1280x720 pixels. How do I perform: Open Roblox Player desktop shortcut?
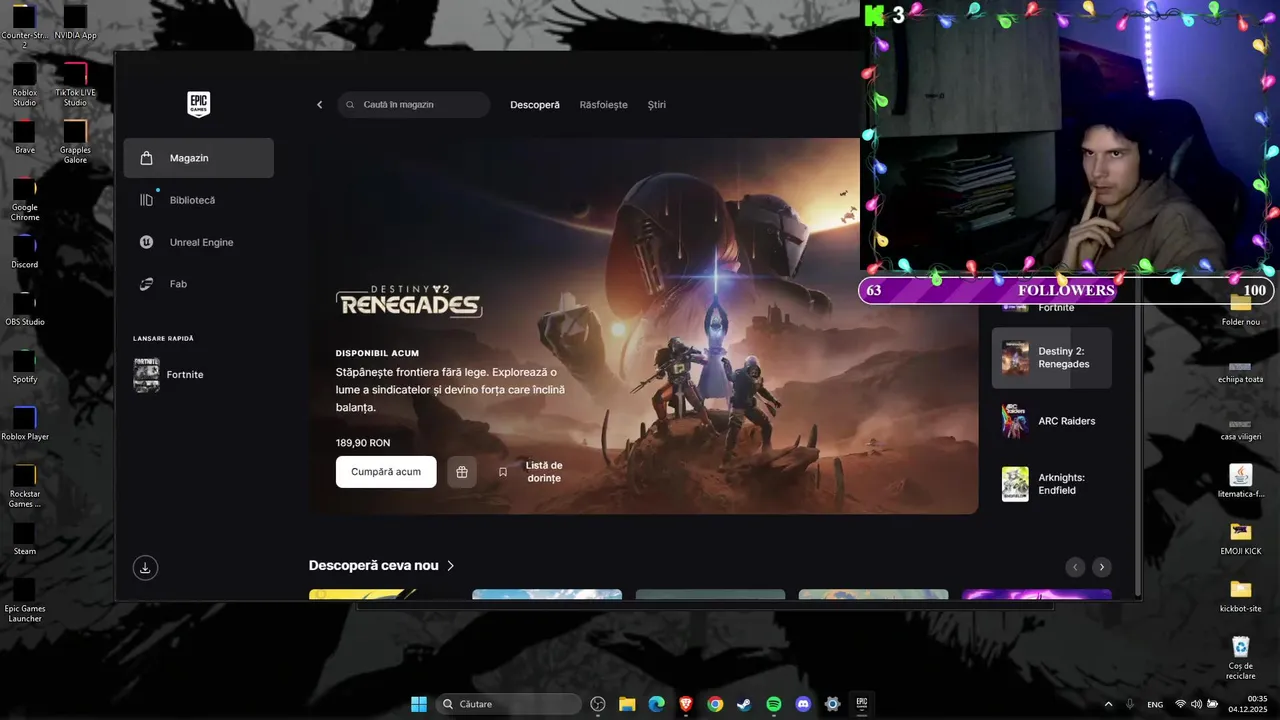click(x=24, y=425)
